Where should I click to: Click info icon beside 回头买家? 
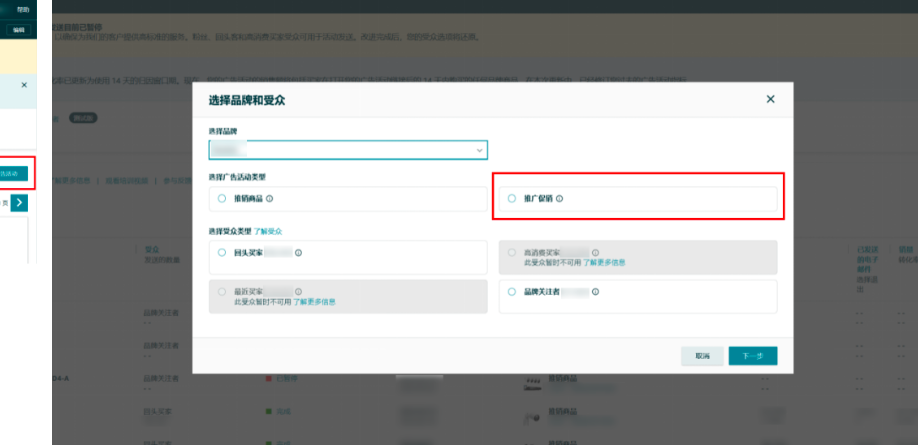299,253
